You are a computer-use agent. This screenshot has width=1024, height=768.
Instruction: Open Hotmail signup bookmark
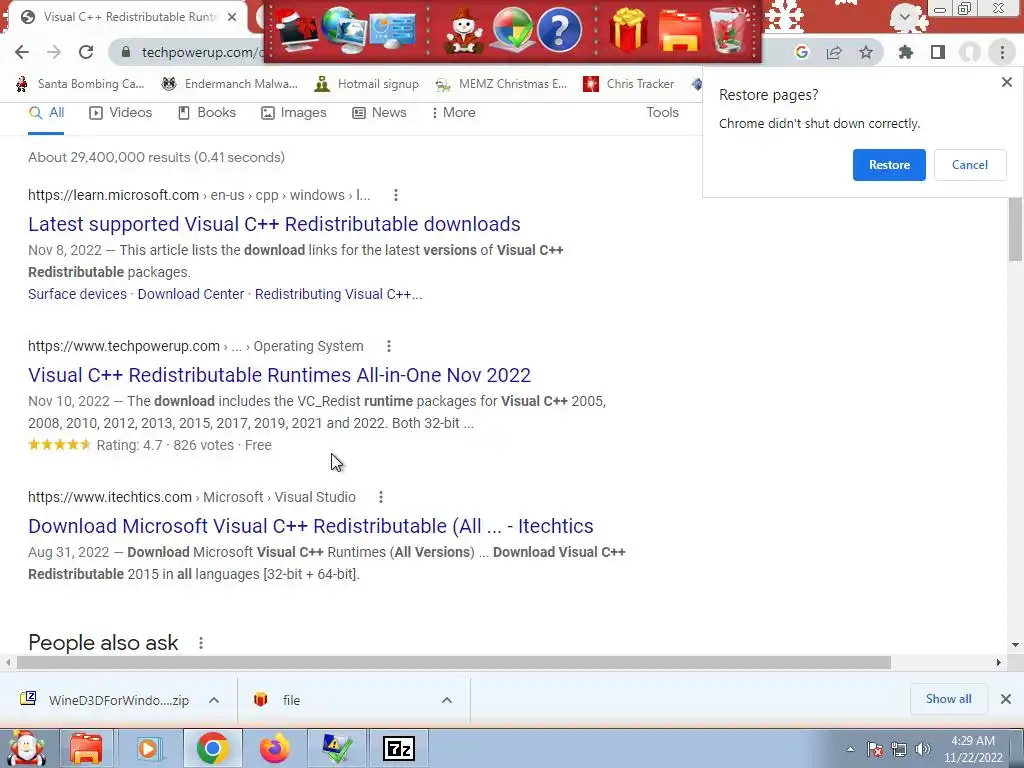pyautogui.click(x=366, y=84)
